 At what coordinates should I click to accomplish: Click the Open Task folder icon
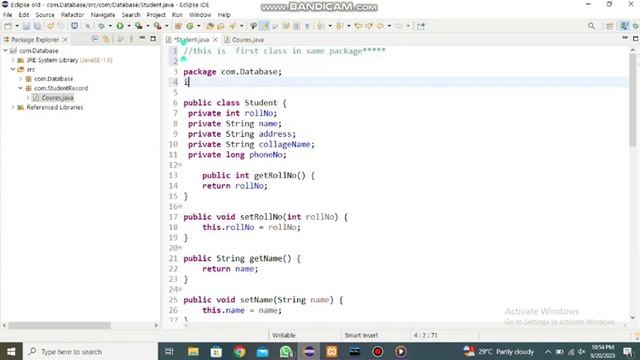tap(220, 26)
